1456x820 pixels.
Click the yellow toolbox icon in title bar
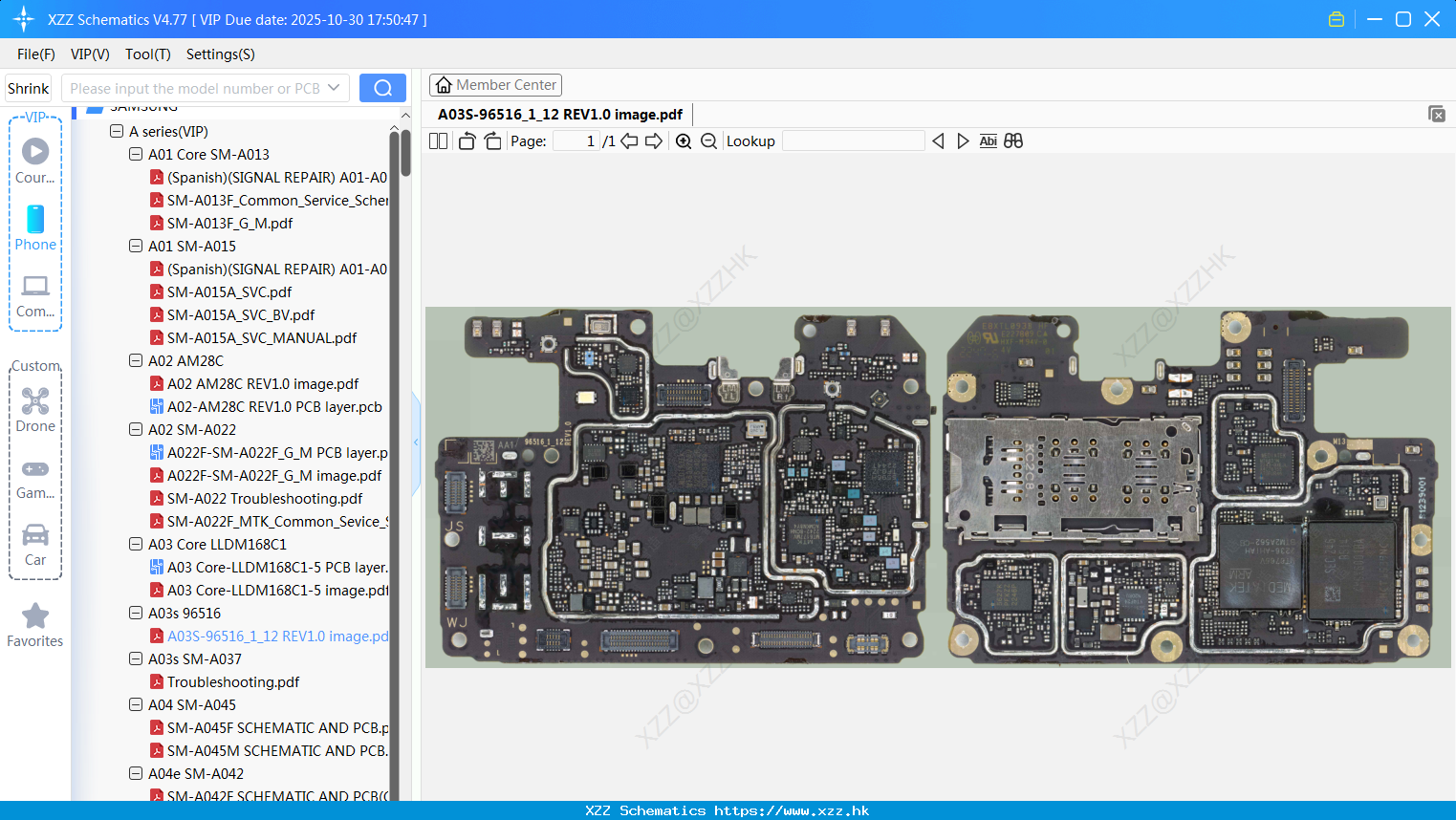pos(1336,19)
